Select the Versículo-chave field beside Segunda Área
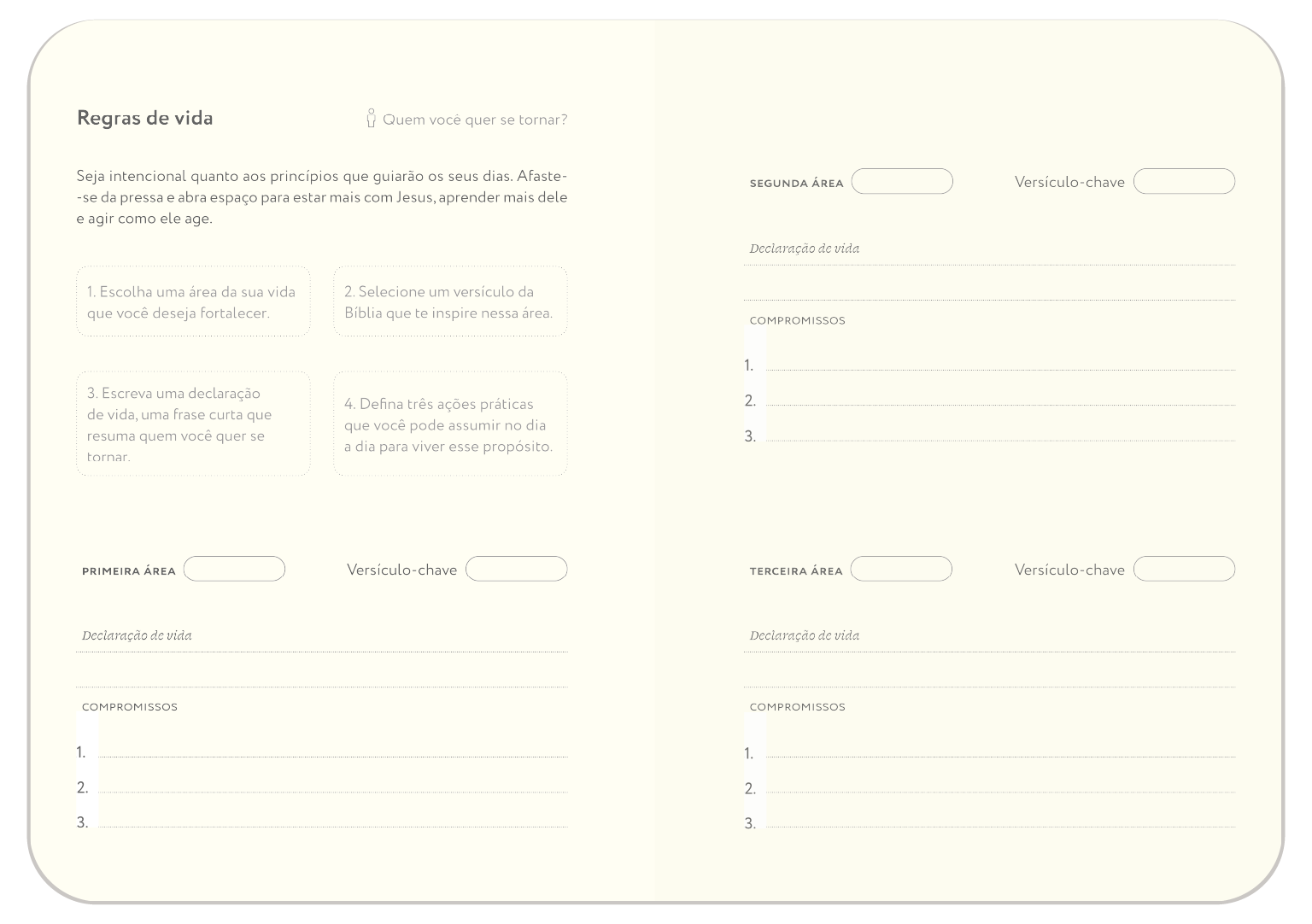Image resolution: width=1312 pixels, height=924 pixels. [1184, 181]
